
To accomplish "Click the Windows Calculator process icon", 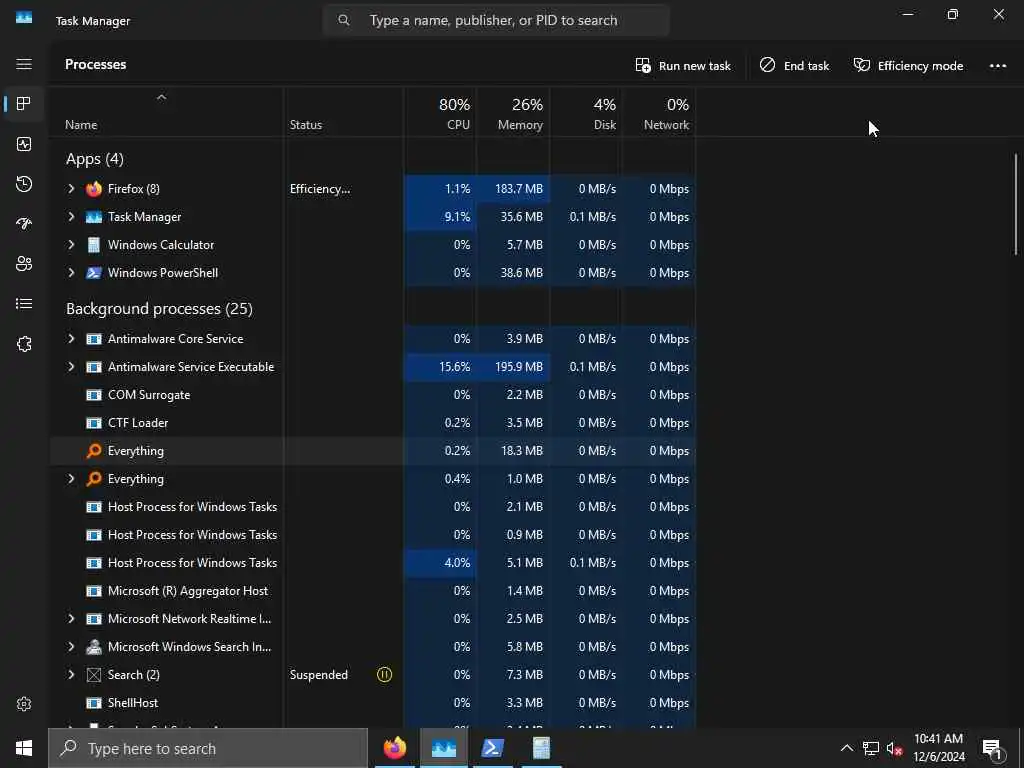I will tap(94, 245).
